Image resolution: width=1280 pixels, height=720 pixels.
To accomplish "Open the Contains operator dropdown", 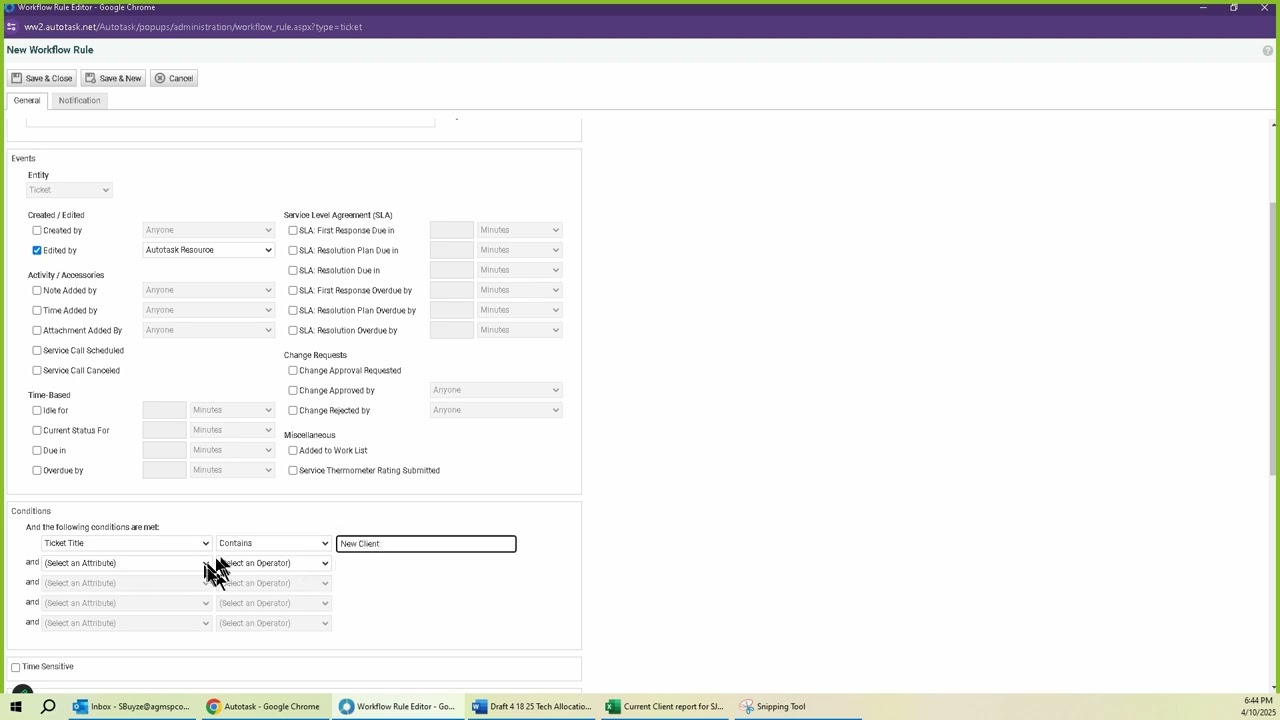I will pos(274,543).
